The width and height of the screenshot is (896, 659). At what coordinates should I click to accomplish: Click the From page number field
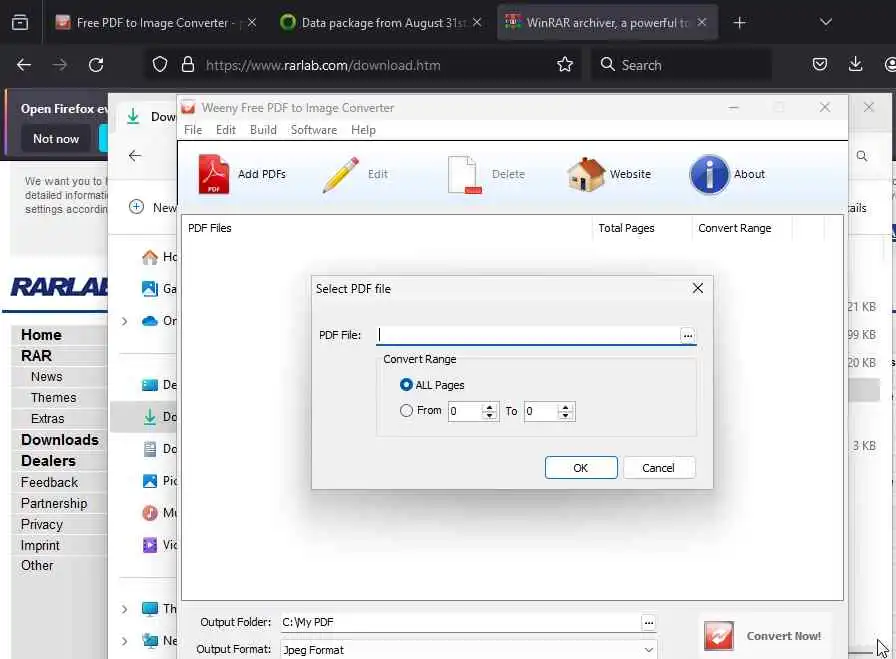[x=465, y=411]
